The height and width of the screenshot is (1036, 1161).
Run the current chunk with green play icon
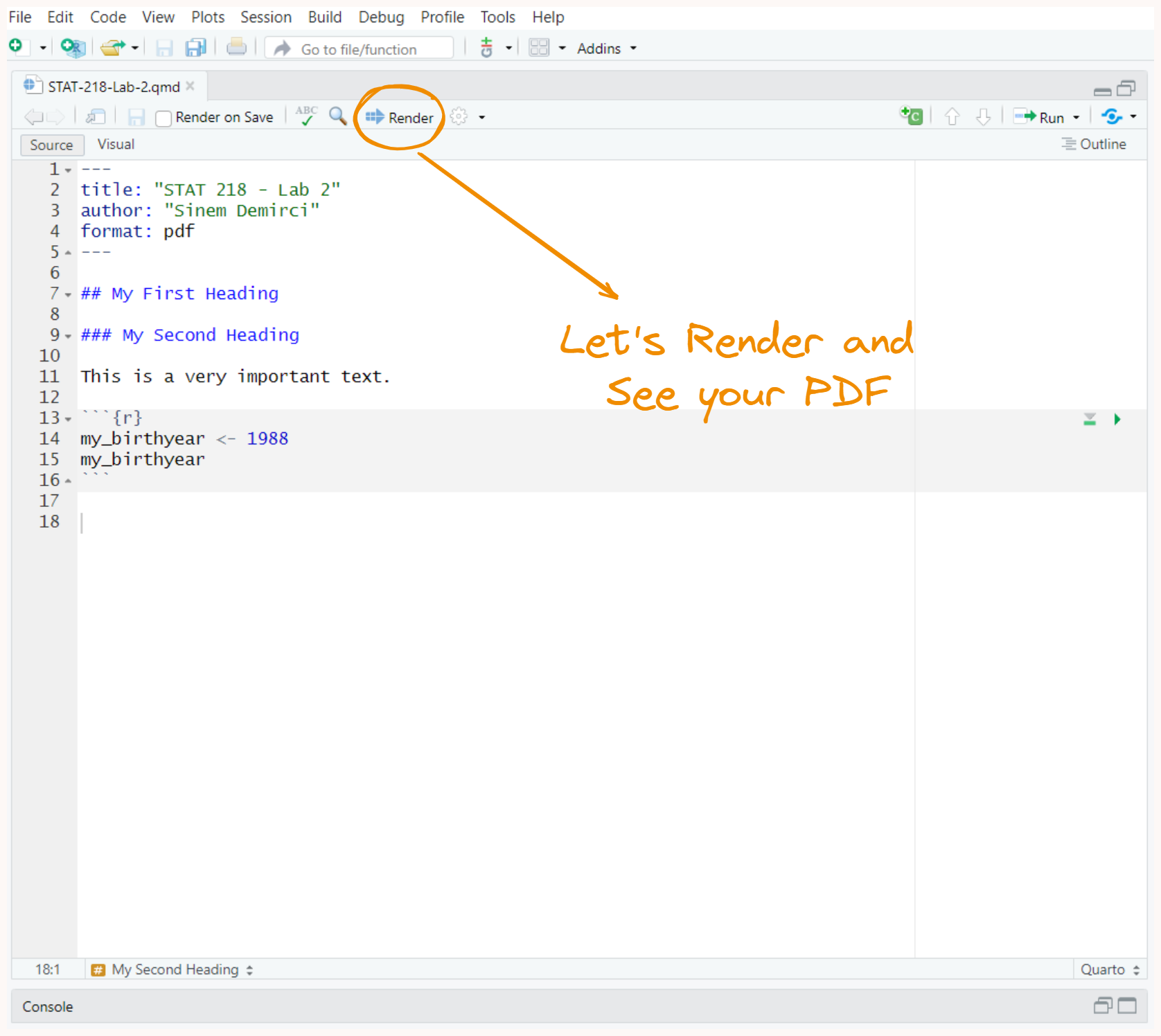(x=1117, y=419)
